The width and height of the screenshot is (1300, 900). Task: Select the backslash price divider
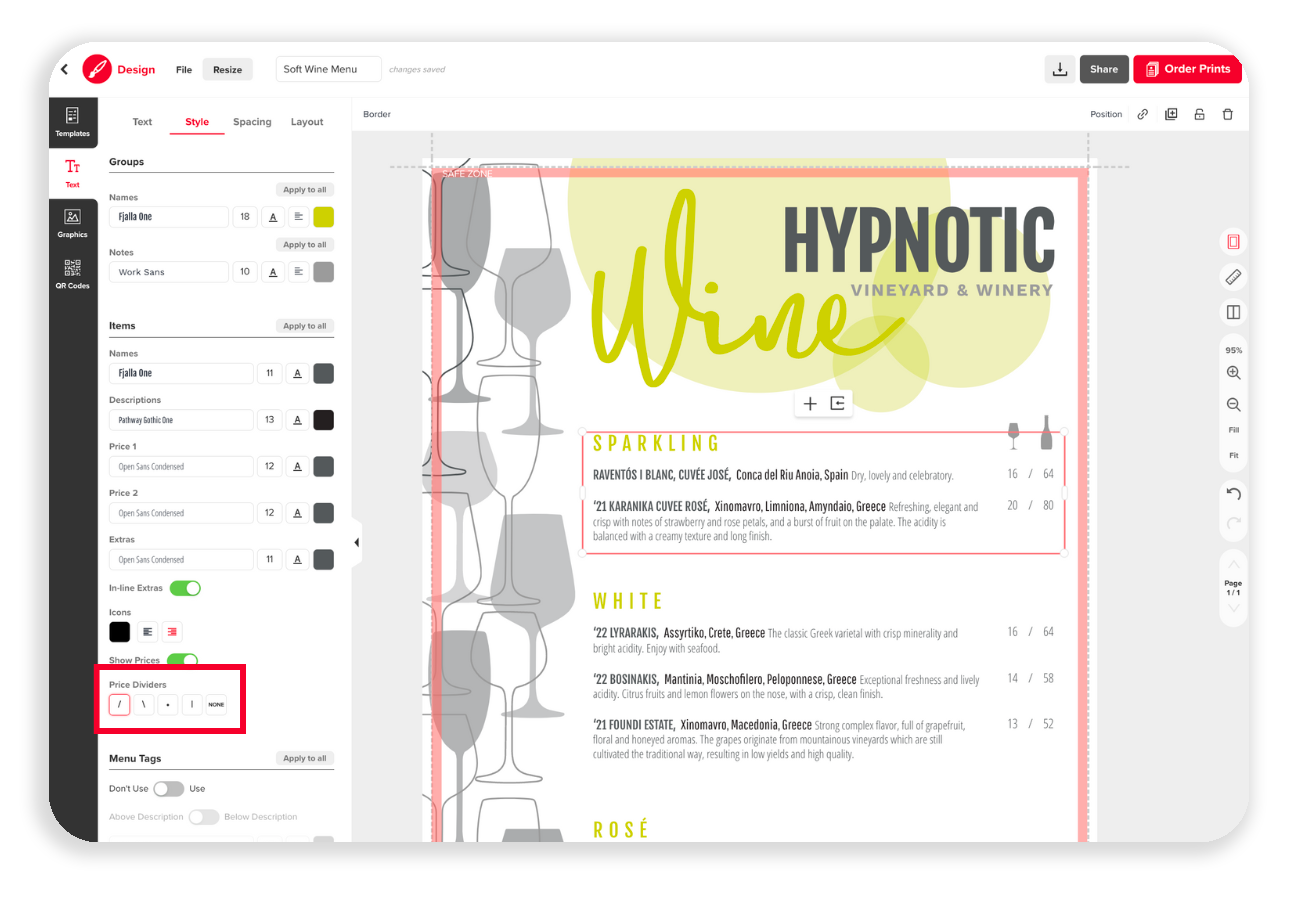[x=144, y=705]
